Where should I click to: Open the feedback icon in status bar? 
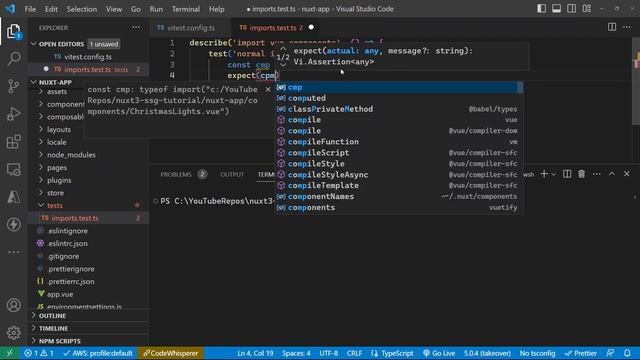(610, 353)
